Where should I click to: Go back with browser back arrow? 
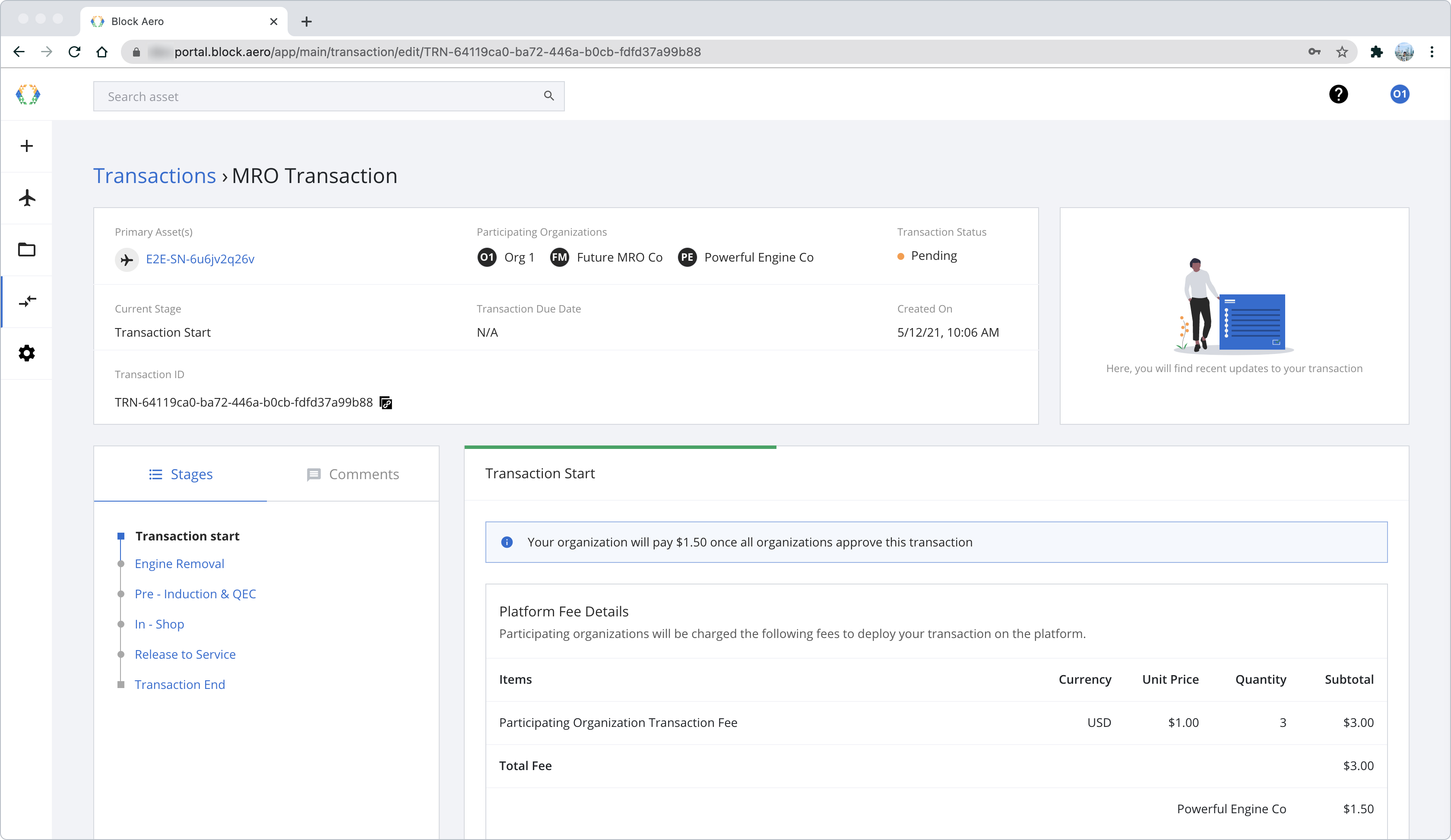[19, 52]
